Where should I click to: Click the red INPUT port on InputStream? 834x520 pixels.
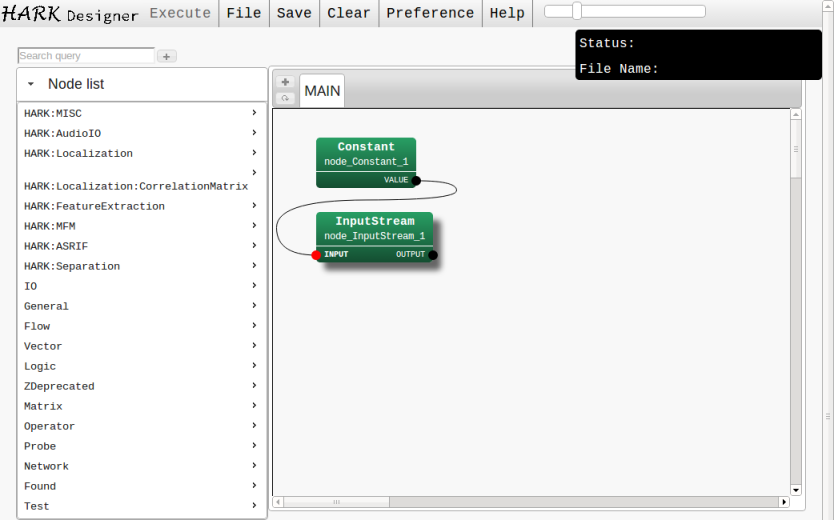click(316, 255)
